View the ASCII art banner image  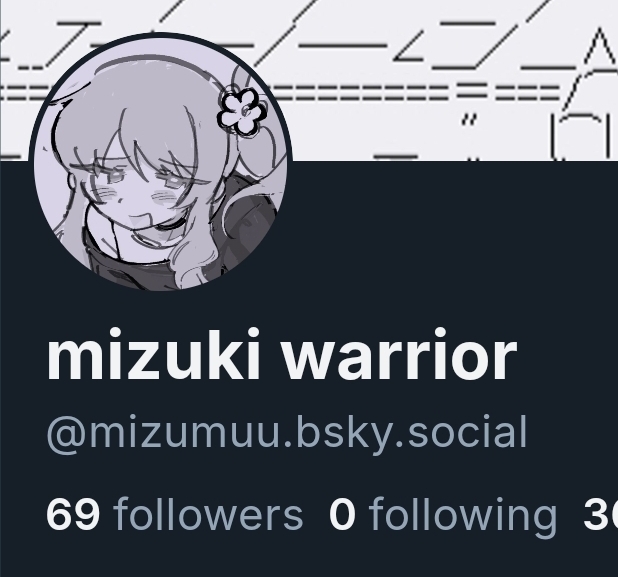coord(309,80)
